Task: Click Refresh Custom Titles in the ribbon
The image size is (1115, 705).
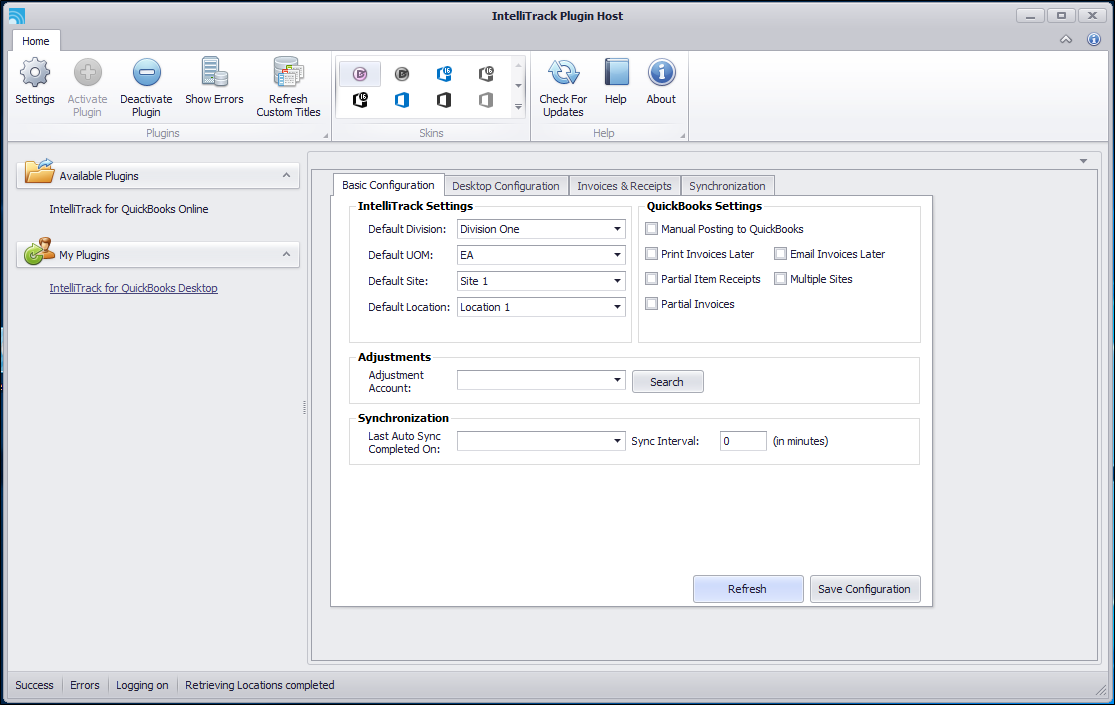Action: (288, 88)
